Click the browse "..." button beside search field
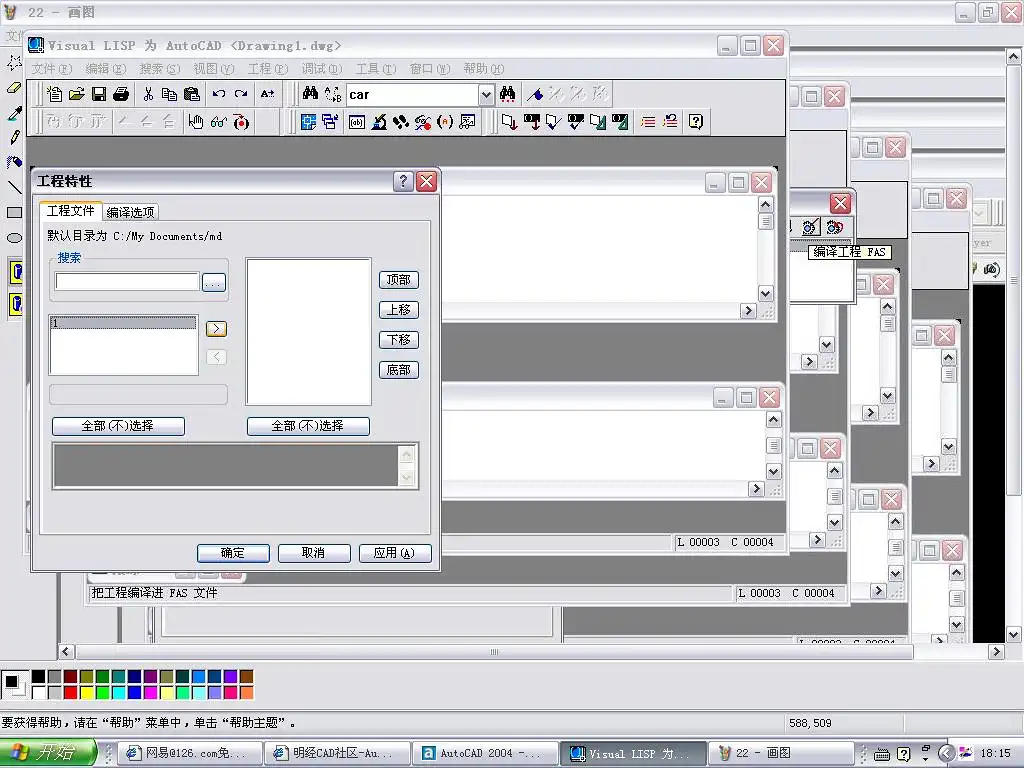This screenshot has height=768, width=1024. 214,282
